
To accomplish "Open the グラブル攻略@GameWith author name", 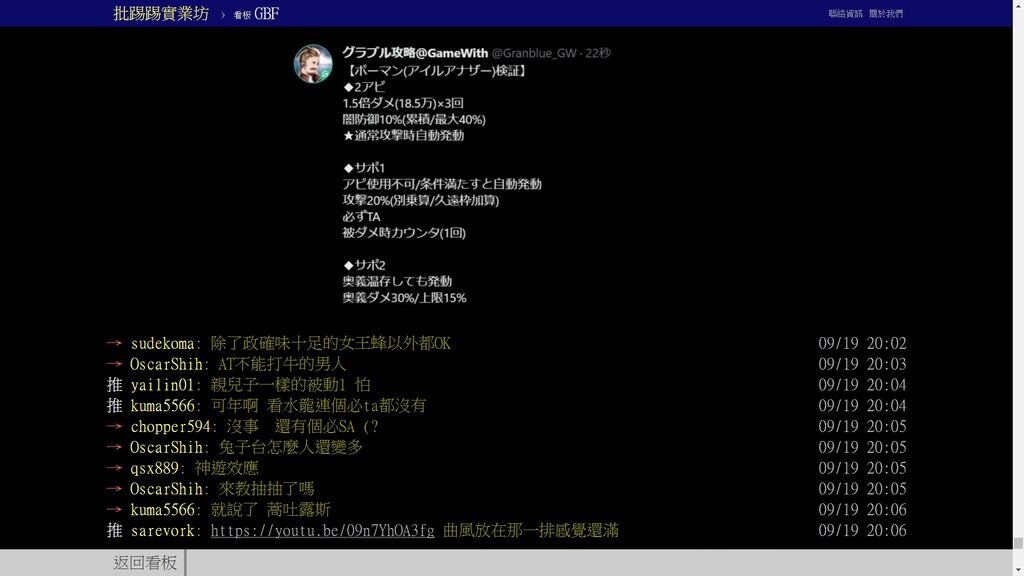I will (x=415, y=53).
